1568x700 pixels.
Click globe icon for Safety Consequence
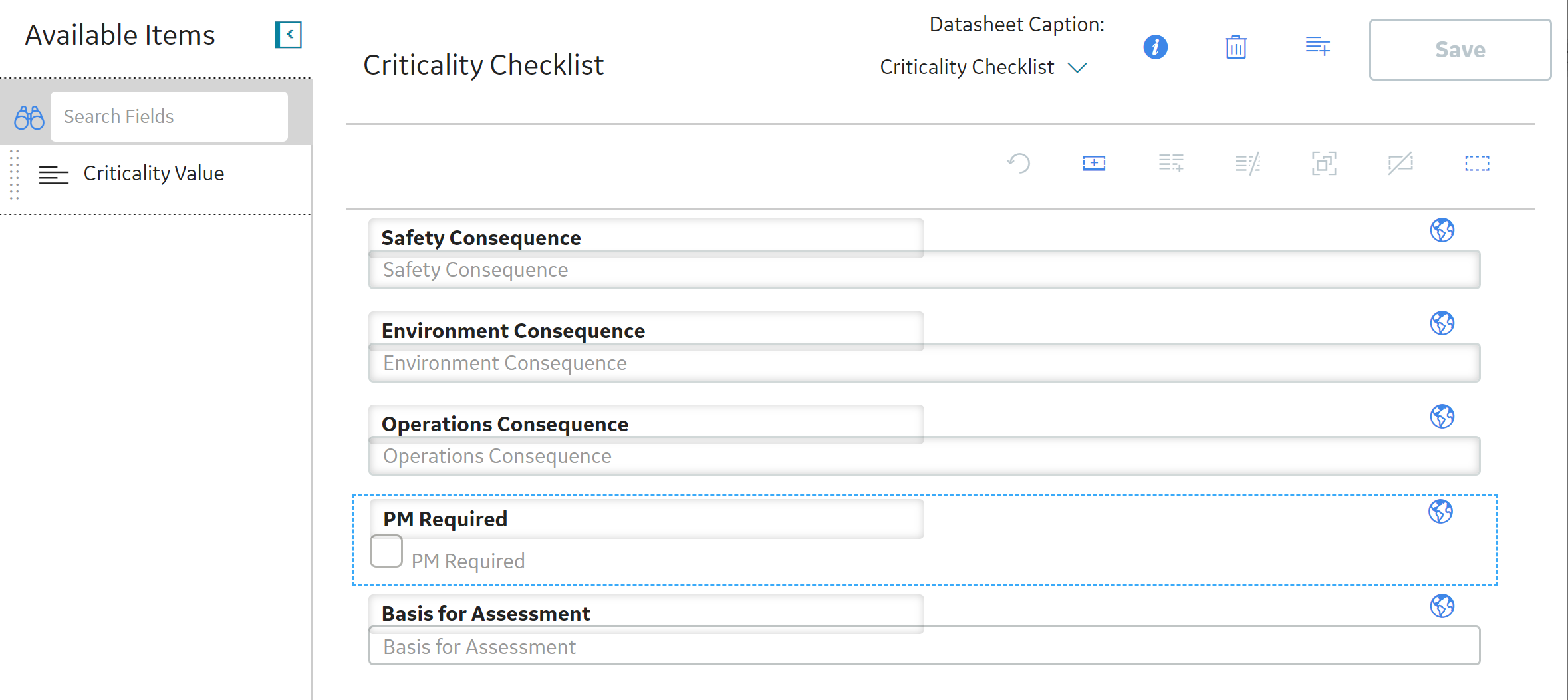point(1442,230)
